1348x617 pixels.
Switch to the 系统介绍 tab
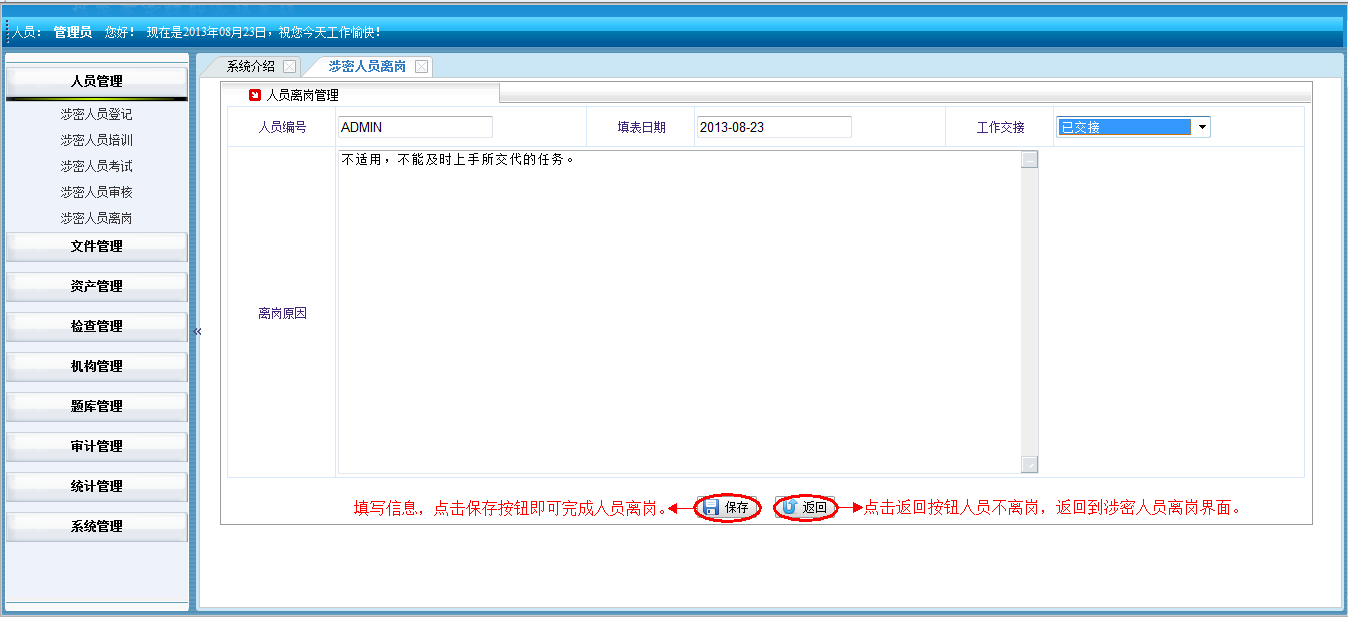[250, 67]
